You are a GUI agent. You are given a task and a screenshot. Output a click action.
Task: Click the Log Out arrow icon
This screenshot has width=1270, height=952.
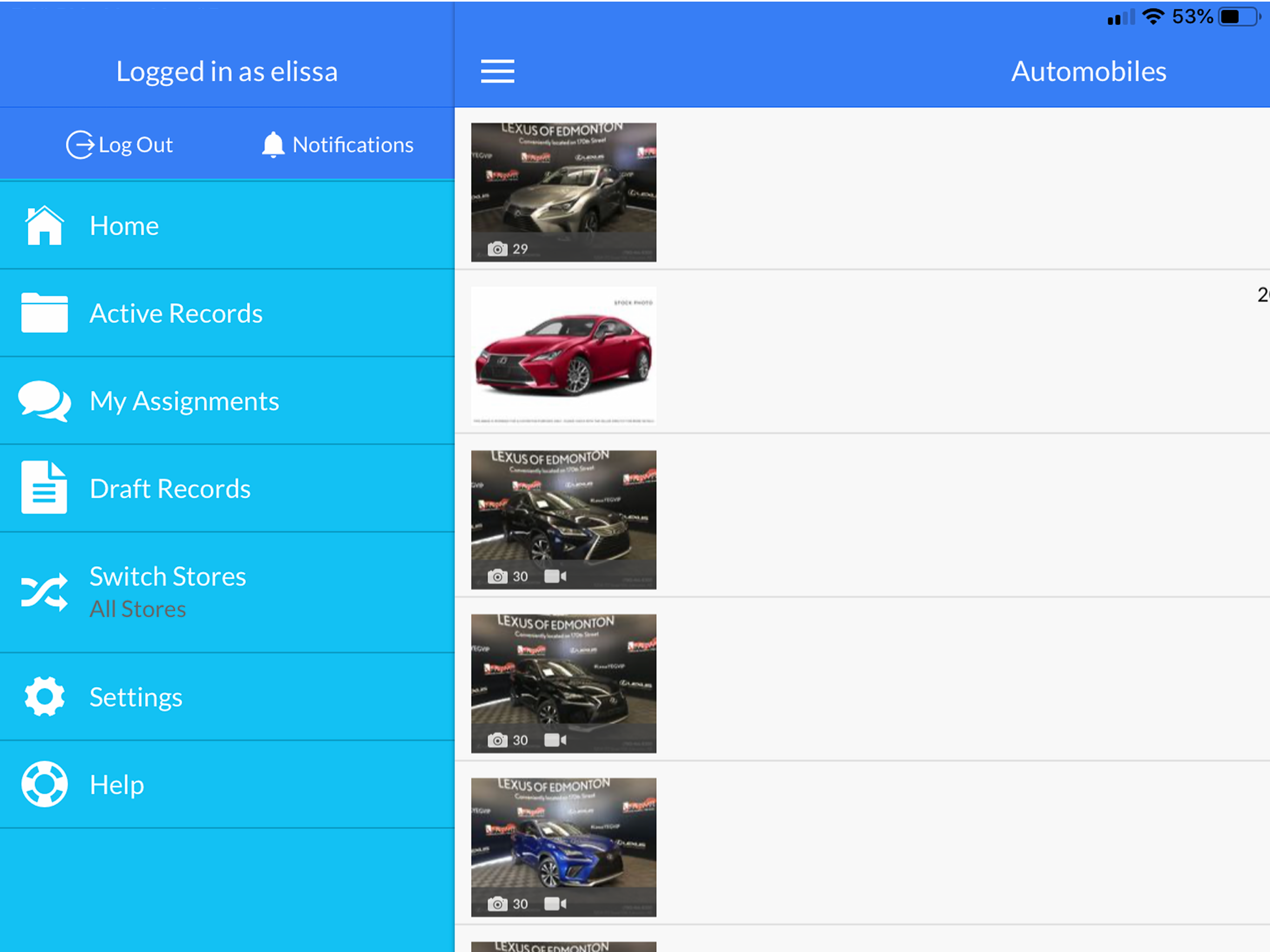[x=80, y=145]
